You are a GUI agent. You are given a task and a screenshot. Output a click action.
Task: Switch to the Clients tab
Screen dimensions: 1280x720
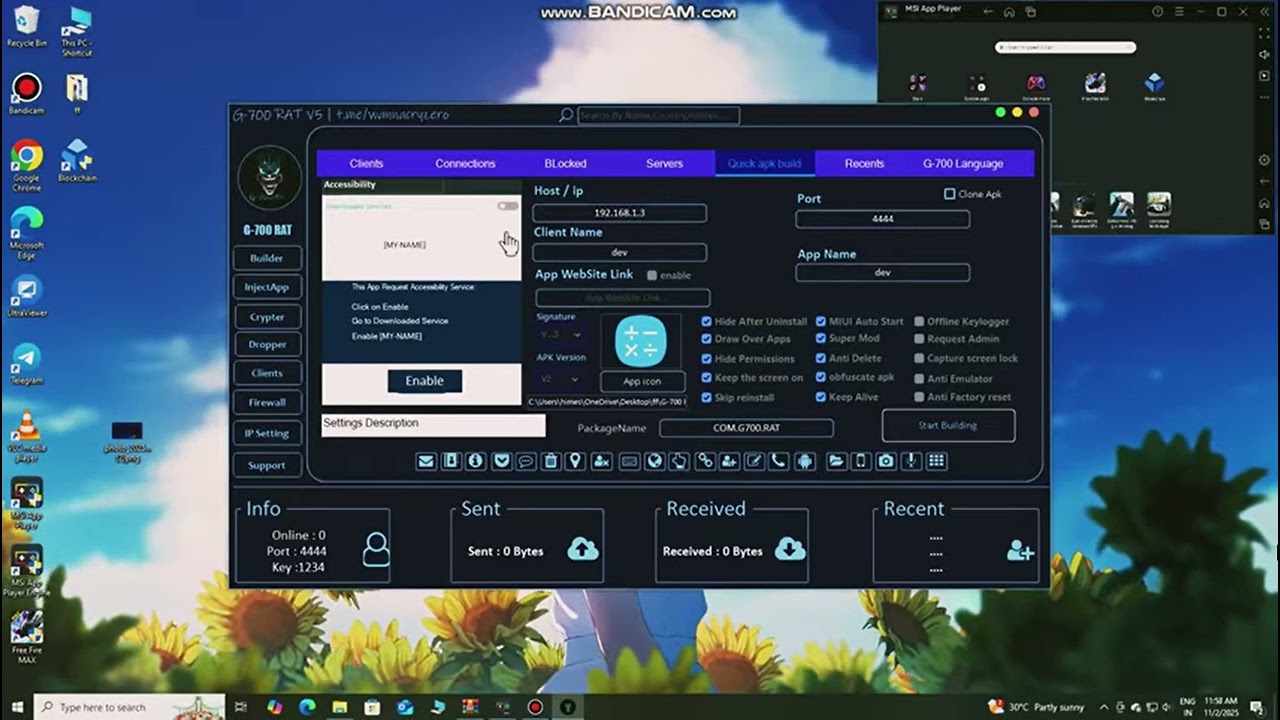point(367,163)
